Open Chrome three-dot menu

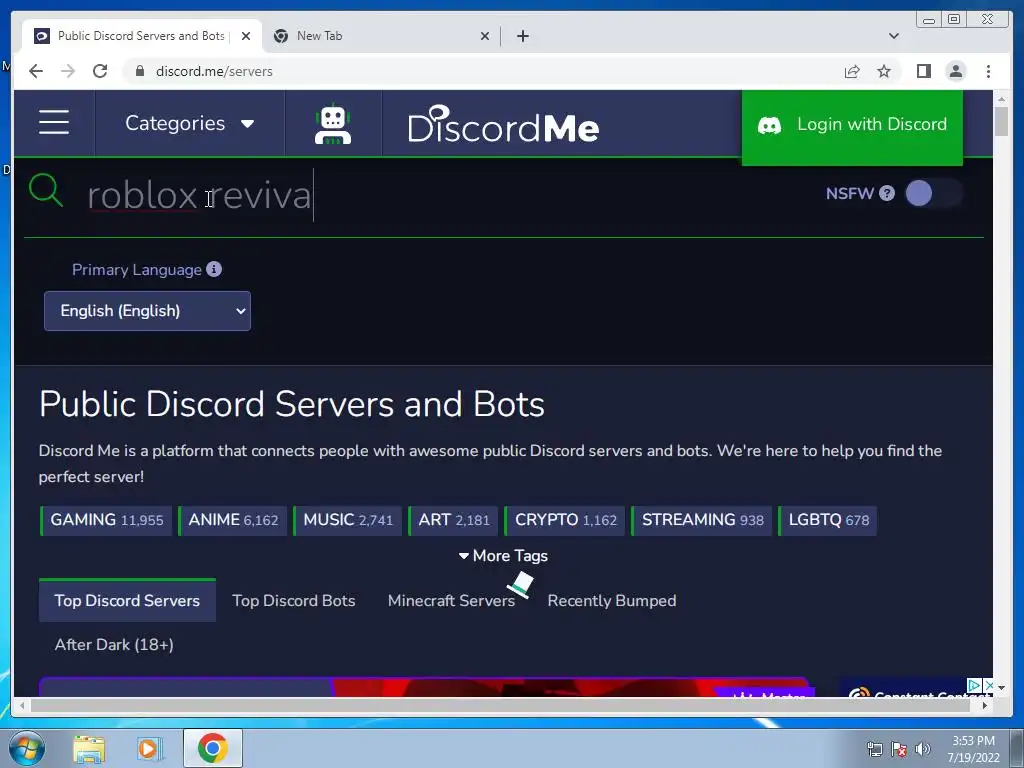click(988, 71)
